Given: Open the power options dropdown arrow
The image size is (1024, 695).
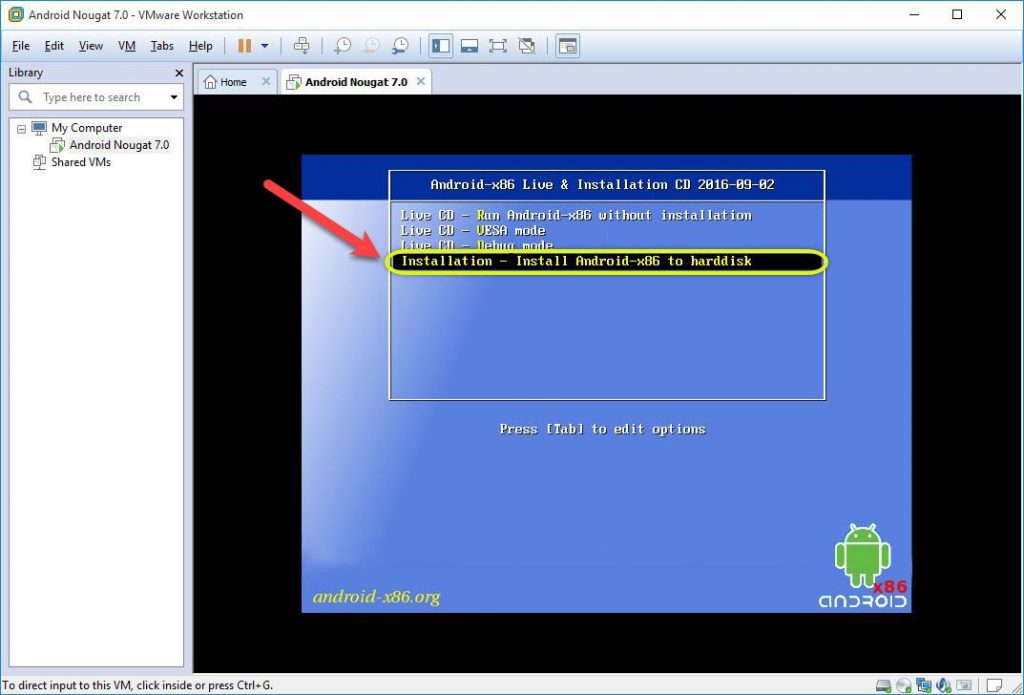Looking at the screenshot, I should [x=263, y=45].
